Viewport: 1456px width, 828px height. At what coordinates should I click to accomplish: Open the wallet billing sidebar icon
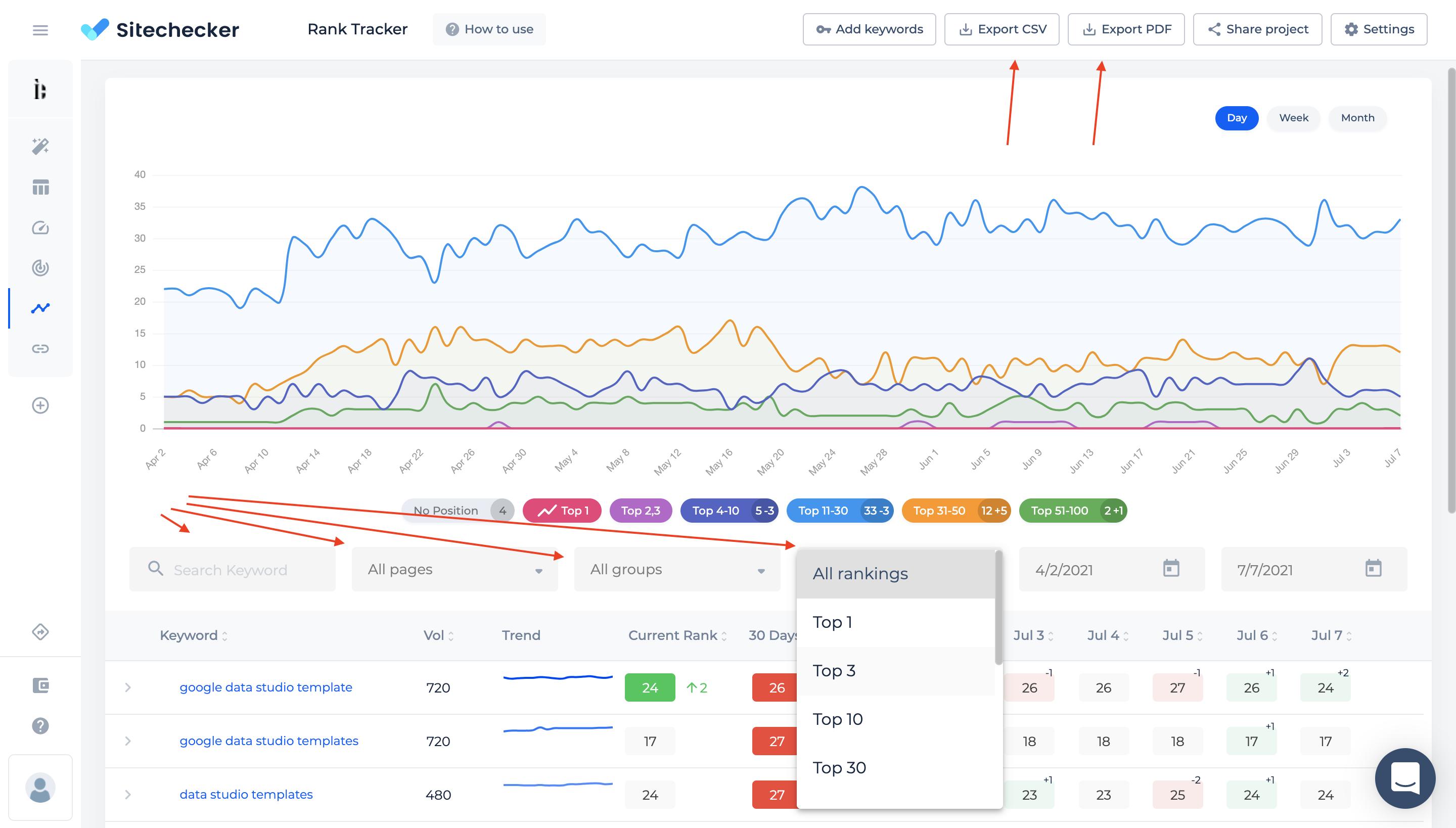click(x=40, y=685)
